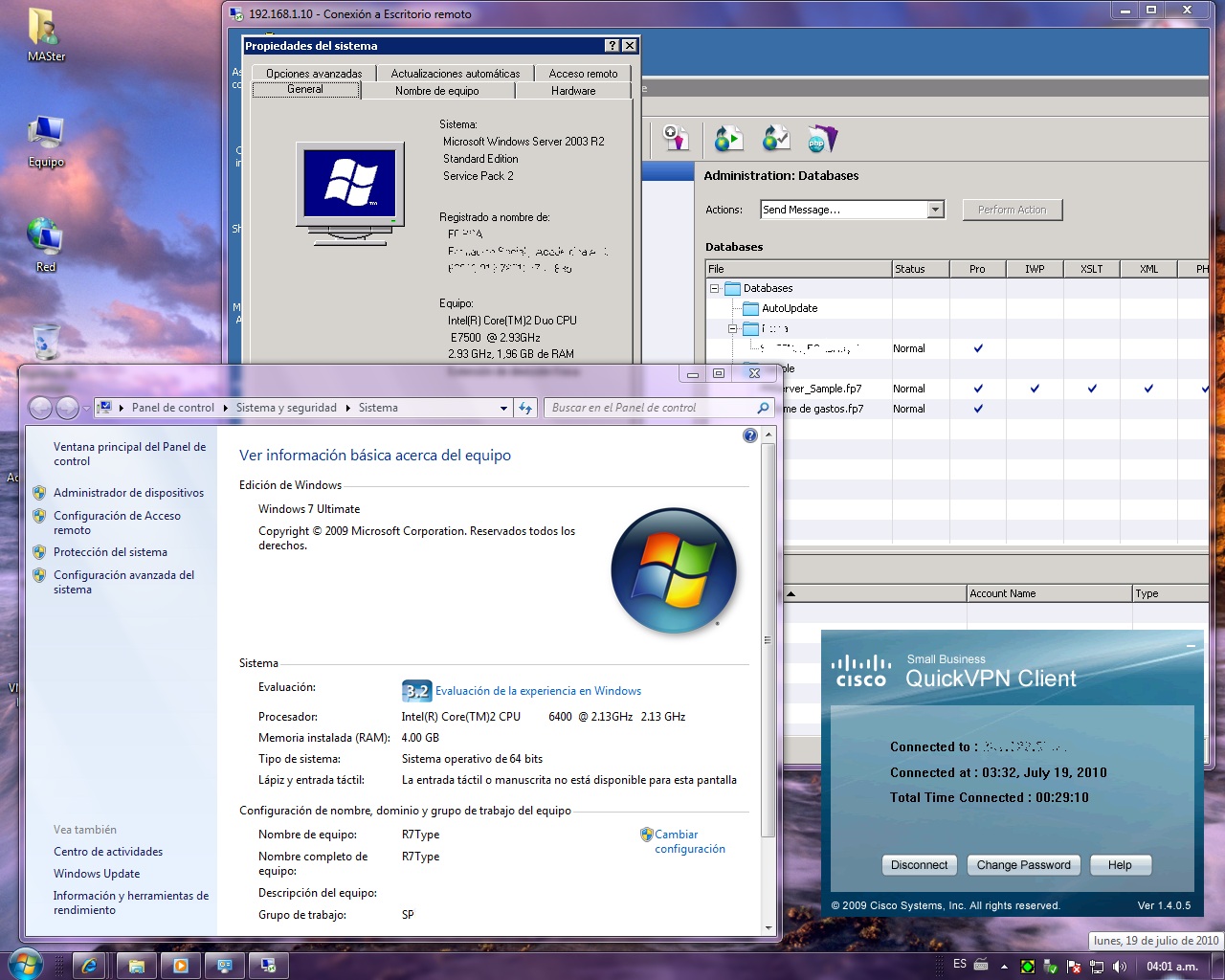
Task: Open the Equipo desktop icon
Action: (46, 141)
